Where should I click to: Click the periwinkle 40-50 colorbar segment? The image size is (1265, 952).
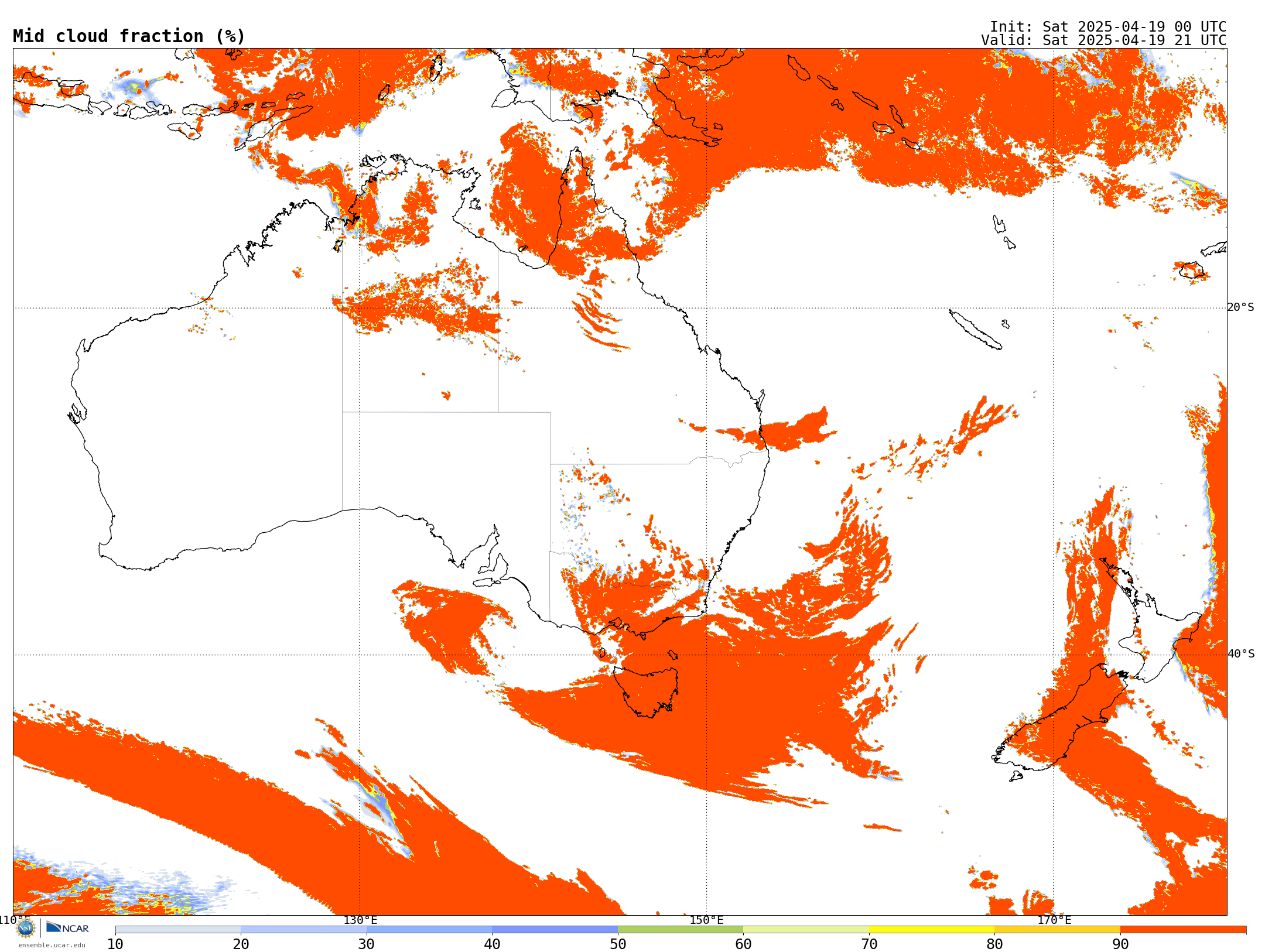555,930
